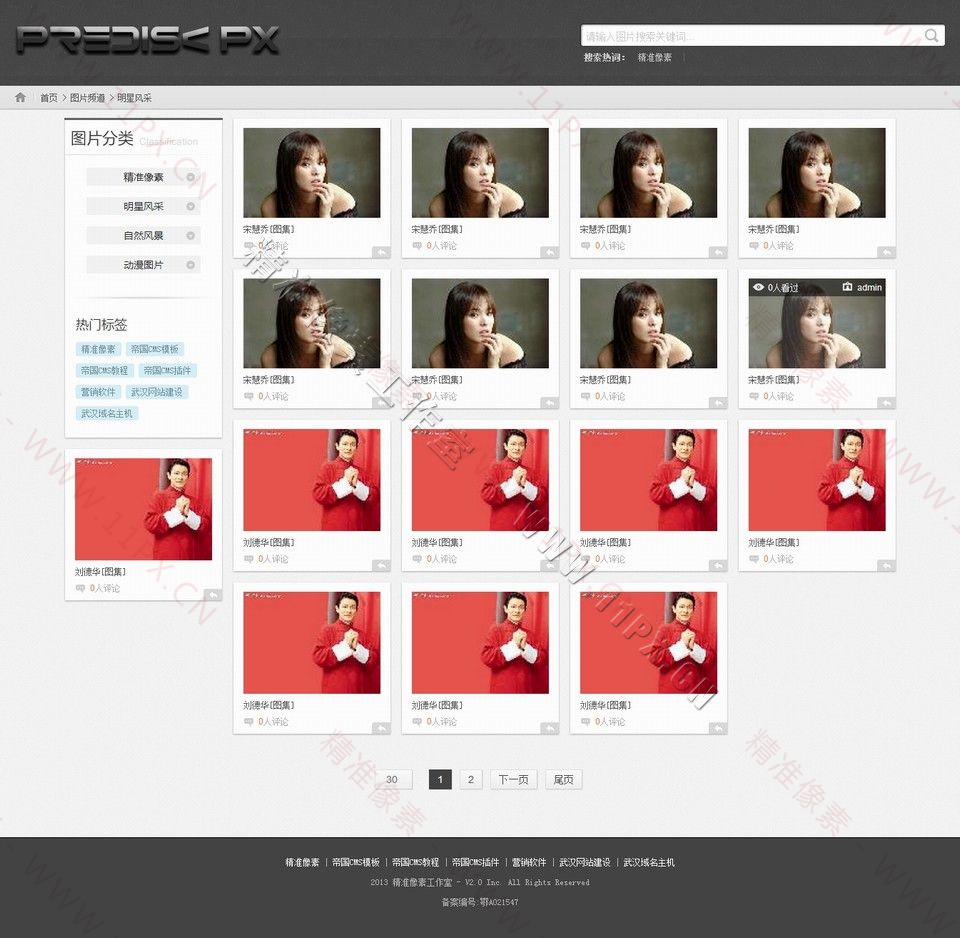Click 0人看过 view count on hovered card

tap(783, 287)
